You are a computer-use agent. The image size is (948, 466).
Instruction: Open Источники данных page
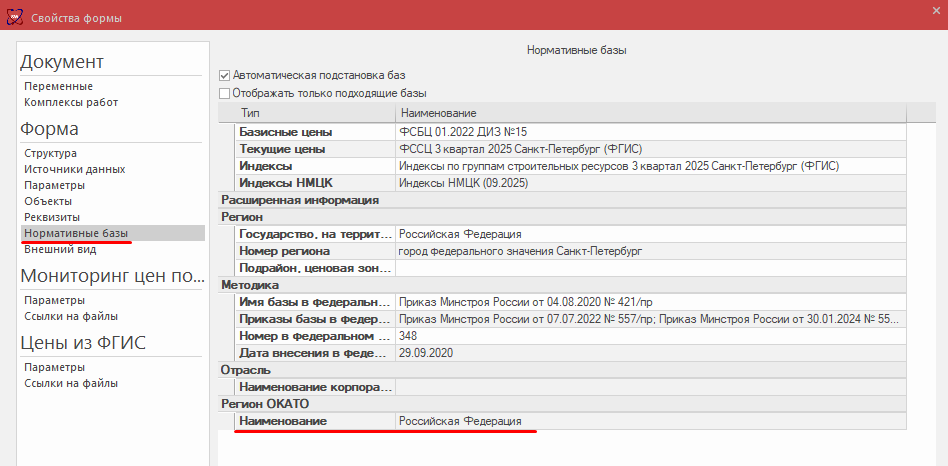[x=75, y=169]
